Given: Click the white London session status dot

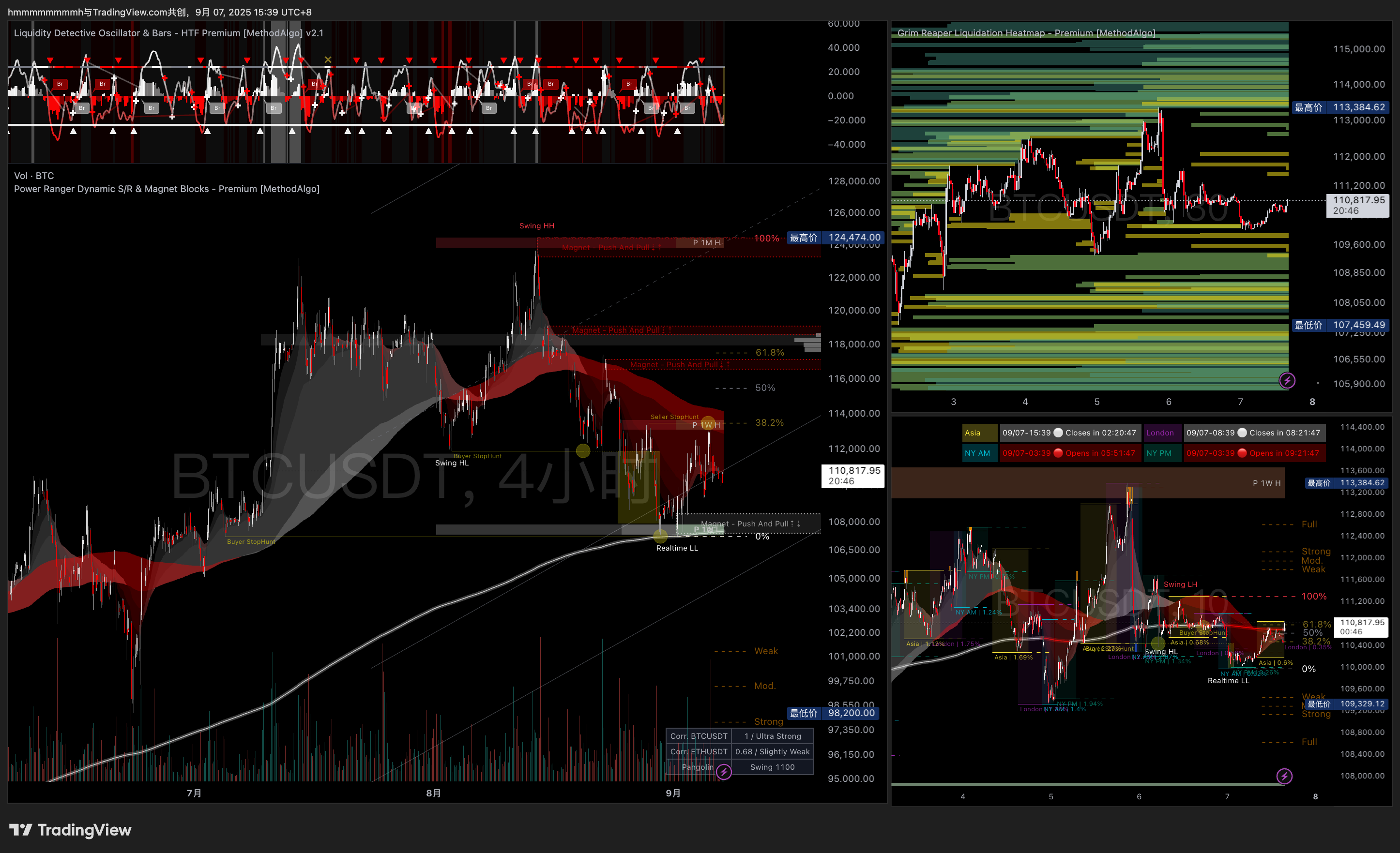Looking at the screenshot, I should click(1242, 433).
